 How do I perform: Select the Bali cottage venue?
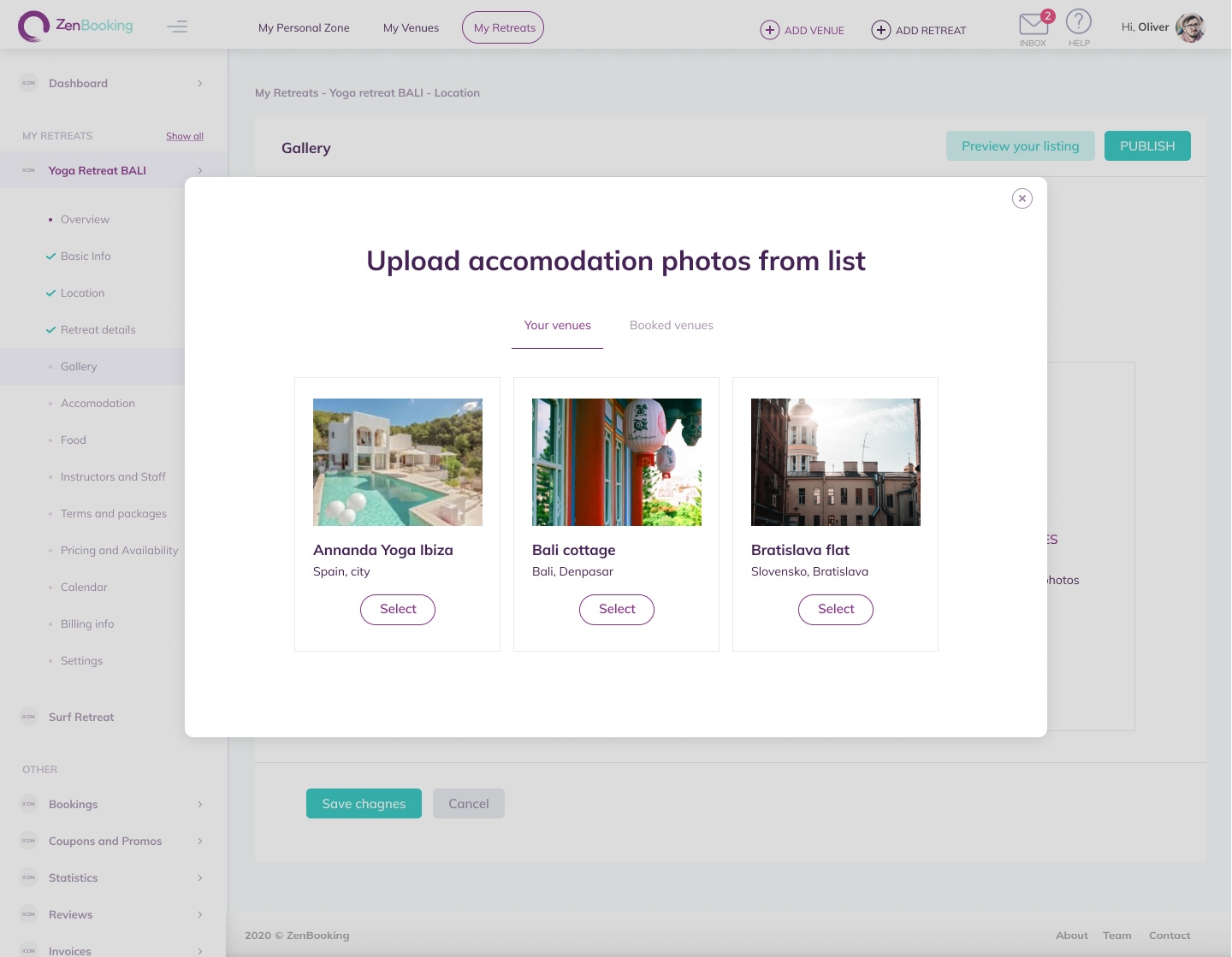point(617,609)
